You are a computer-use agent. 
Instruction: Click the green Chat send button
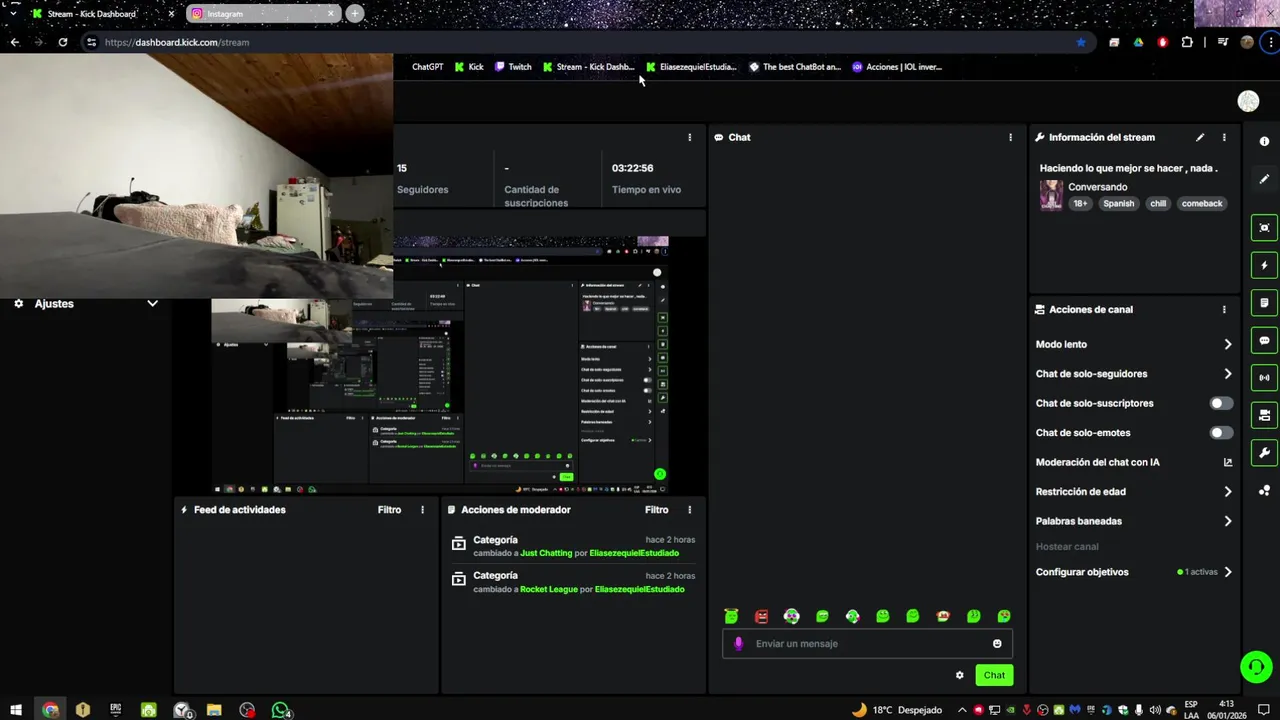[x=994, y=675]
